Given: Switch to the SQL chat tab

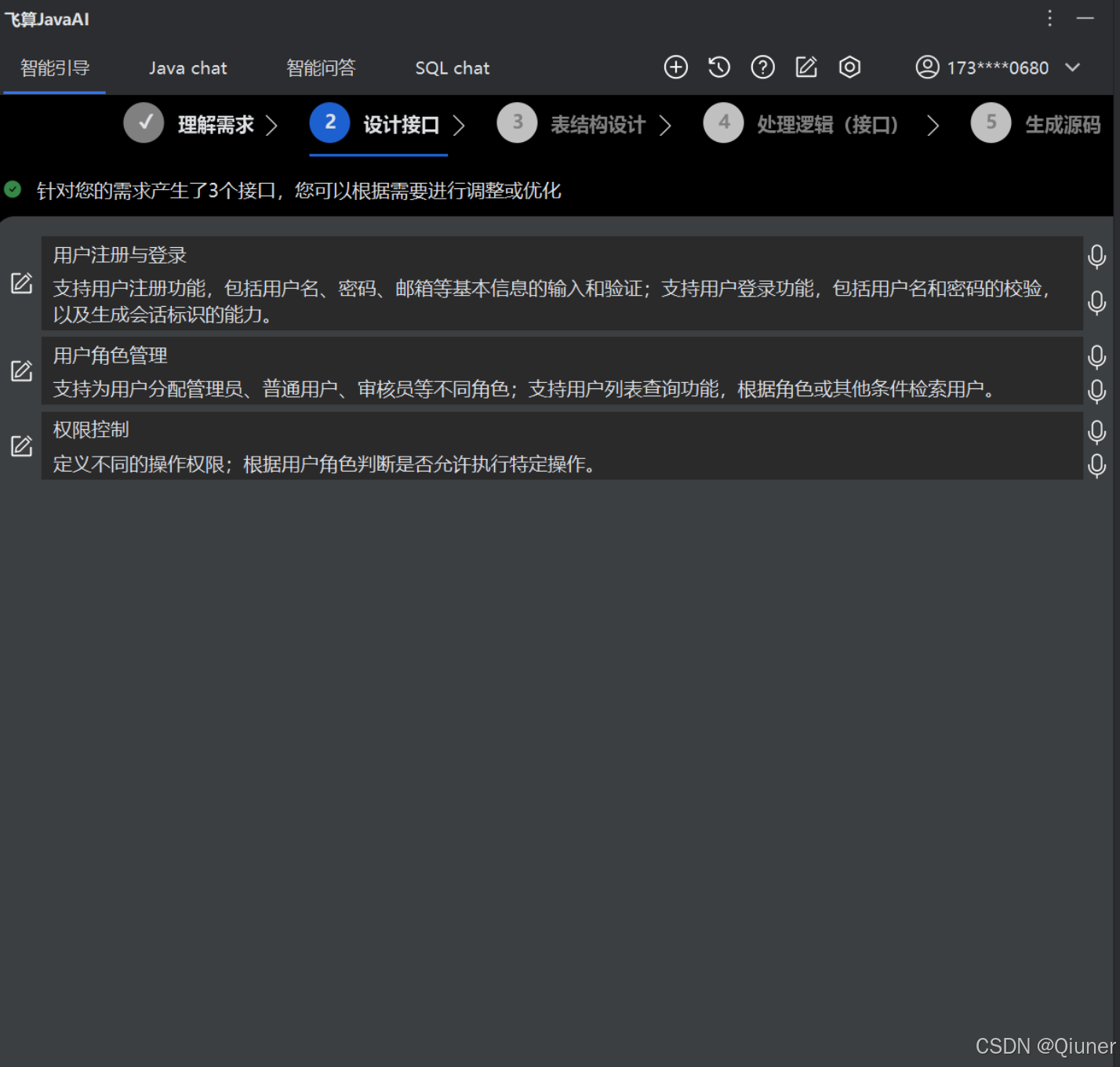Looking at the screenshot, I should click(x=452, y=67).
